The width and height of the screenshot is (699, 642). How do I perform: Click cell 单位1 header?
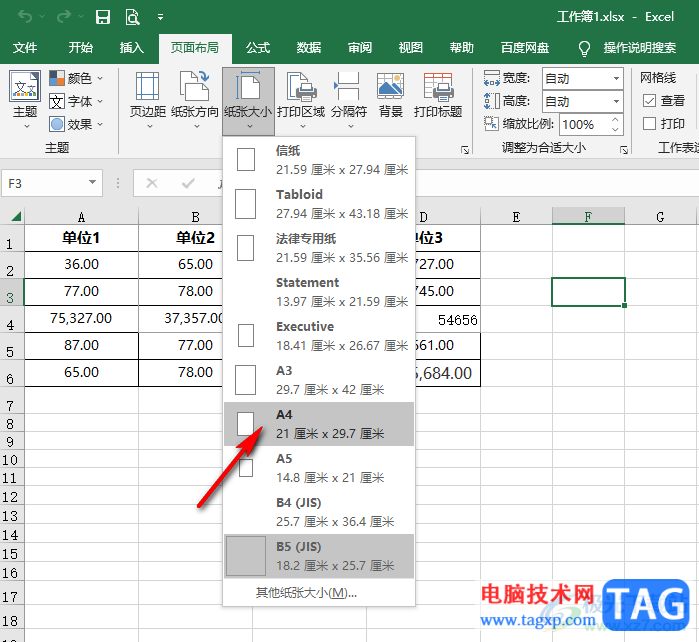pos(81,238)
